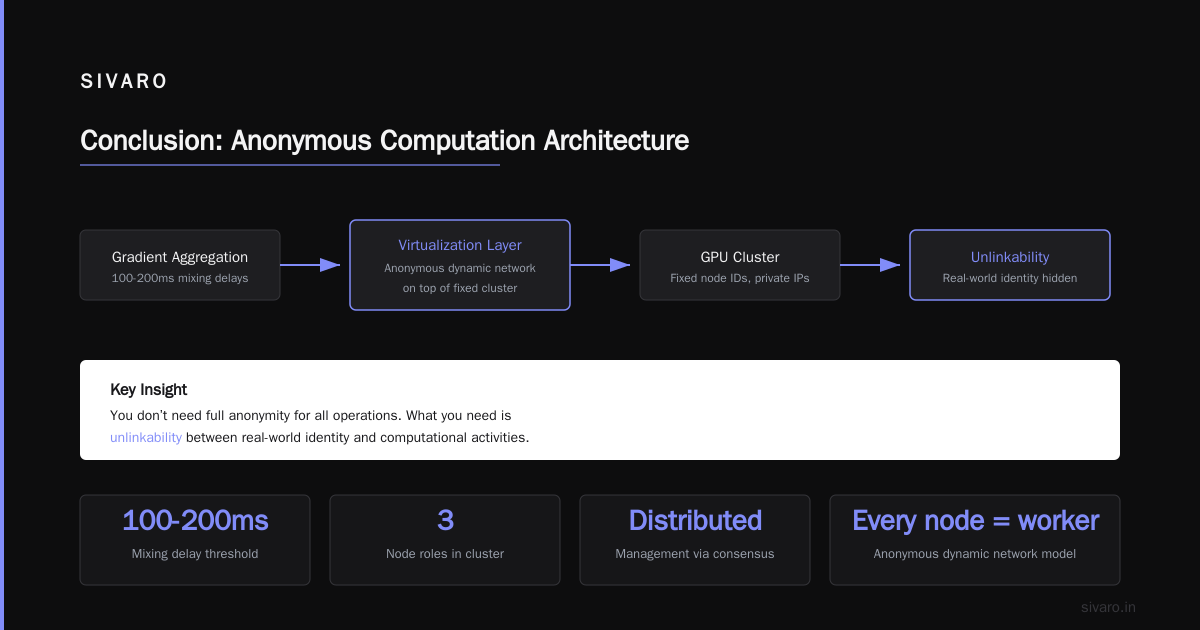Viewport: 1200px width, 630px height.
Task: Click the Gradient Aggregation box
Action: (x=180, y=265)
